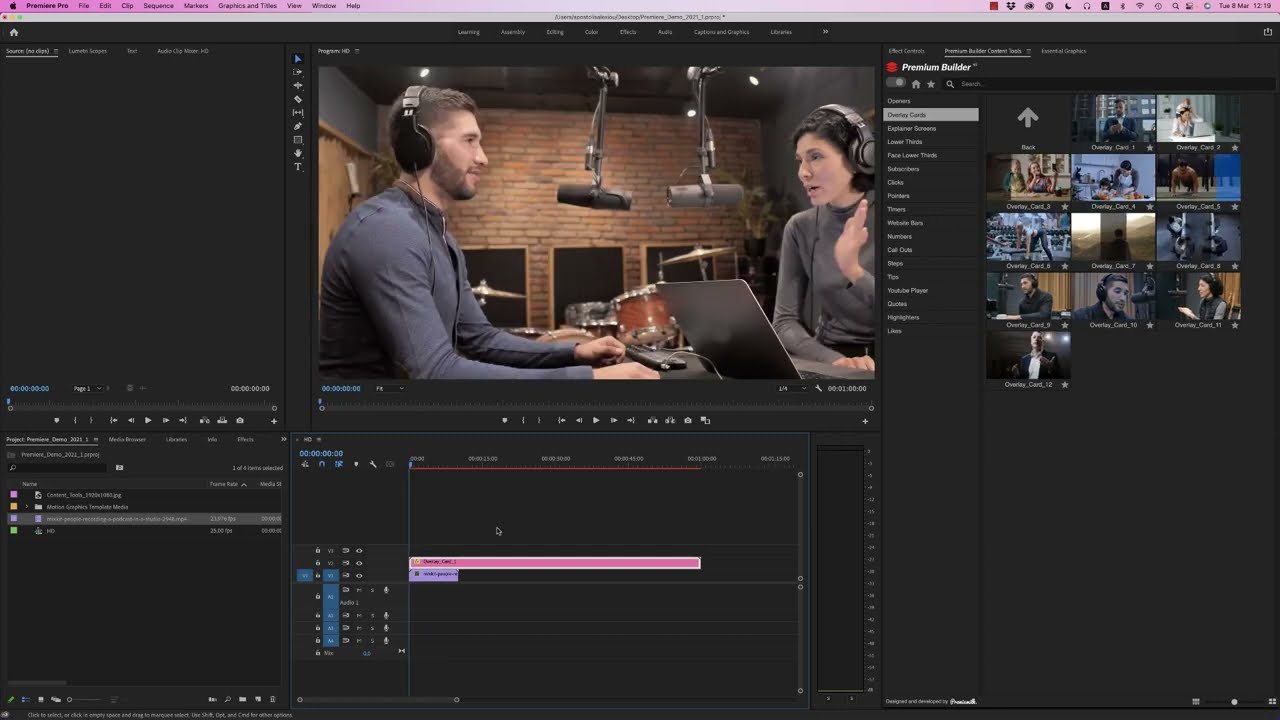Open the Lower Thirds category
The height and width of the screenshot is (720, 1280).
click(x=905, y=142)
